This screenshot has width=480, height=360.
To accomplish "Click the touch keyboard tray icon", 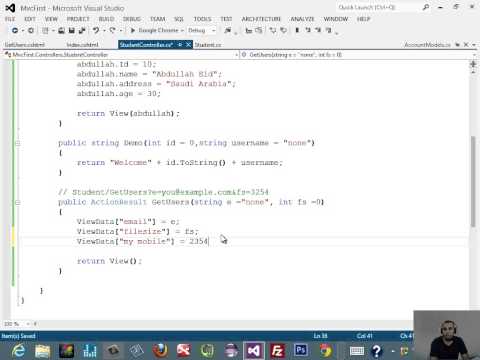I will (x=357, y=351).
